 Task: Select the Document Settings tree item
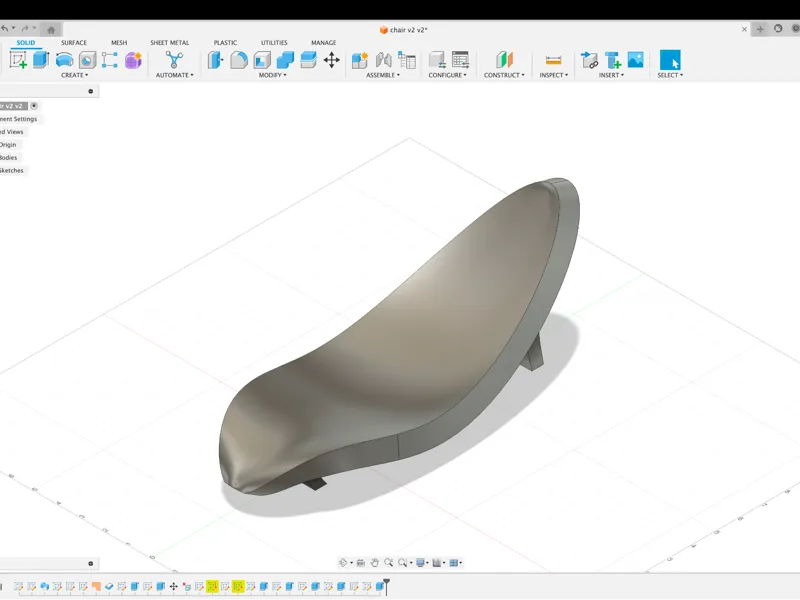[x=18, y=119]
